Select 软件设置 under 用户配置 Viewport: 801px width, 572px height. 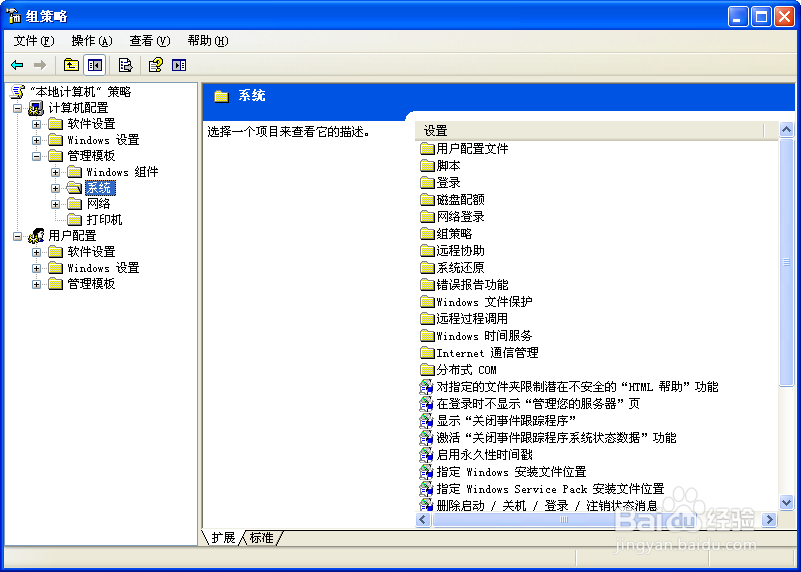(91, 251)
